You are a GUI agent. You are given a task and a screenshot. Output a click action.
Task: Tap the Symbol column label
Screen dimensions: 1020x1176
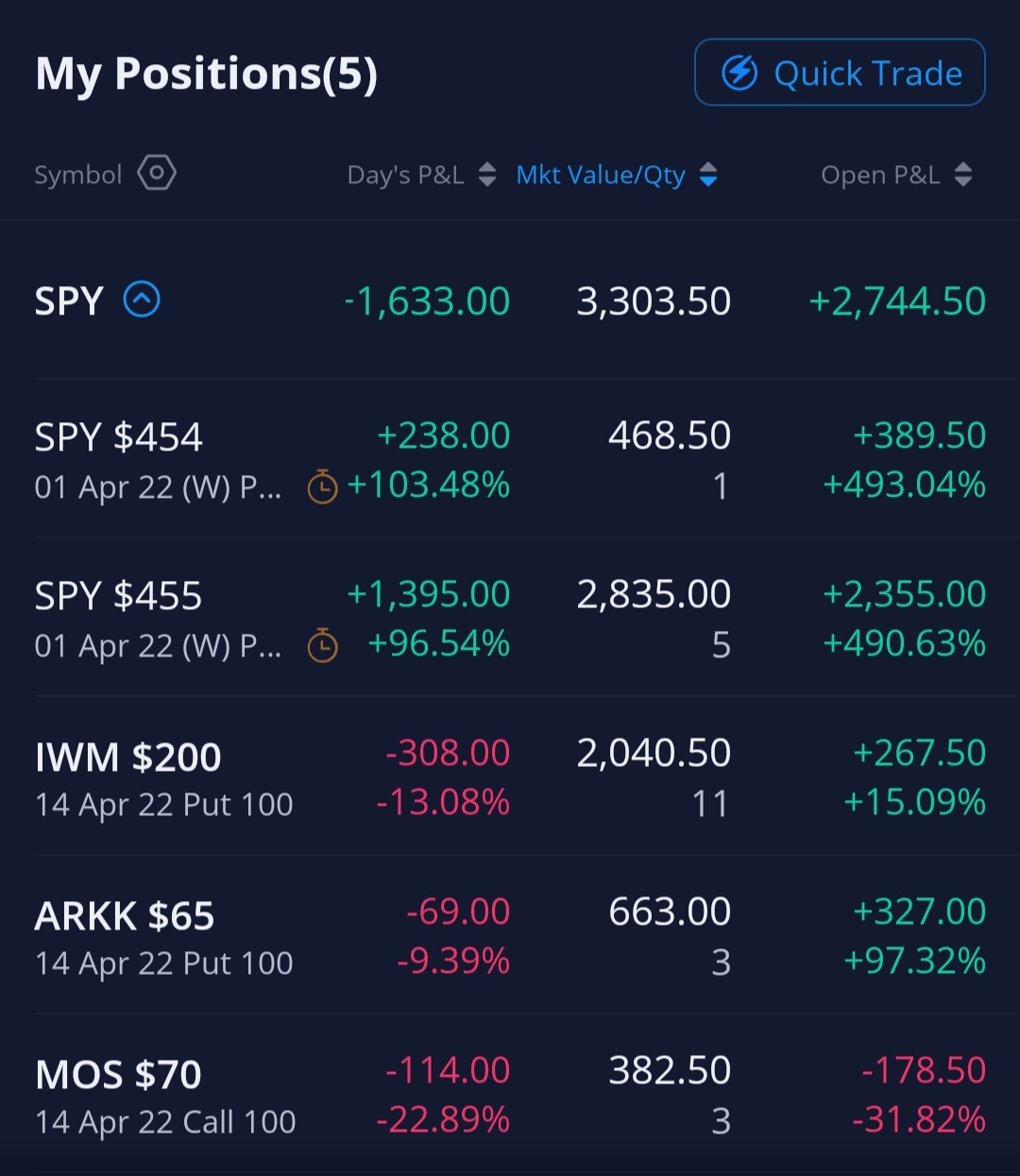point(78,175)
